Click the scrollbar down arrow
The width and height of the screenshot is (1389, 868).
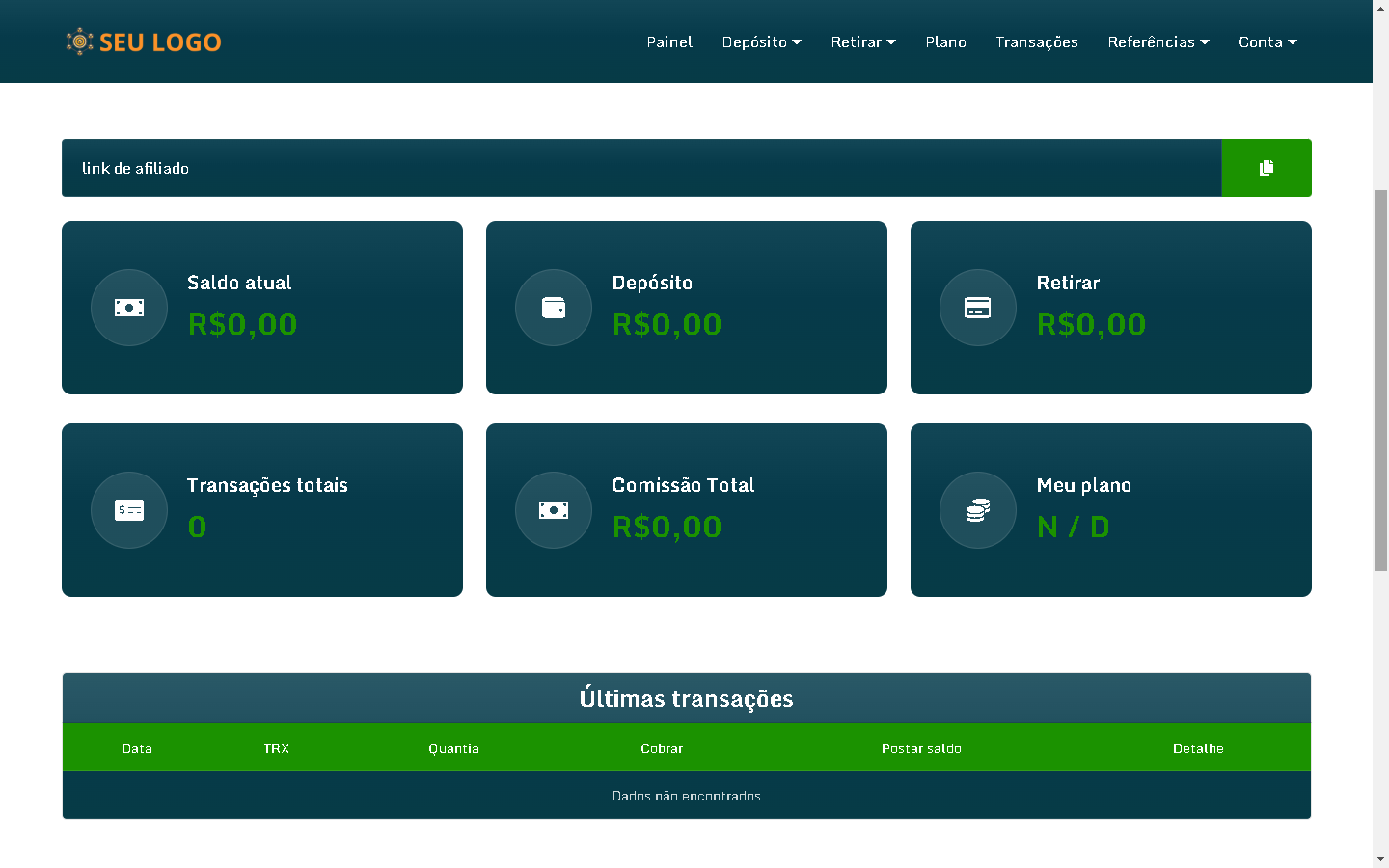click(x=1380, y=858)
